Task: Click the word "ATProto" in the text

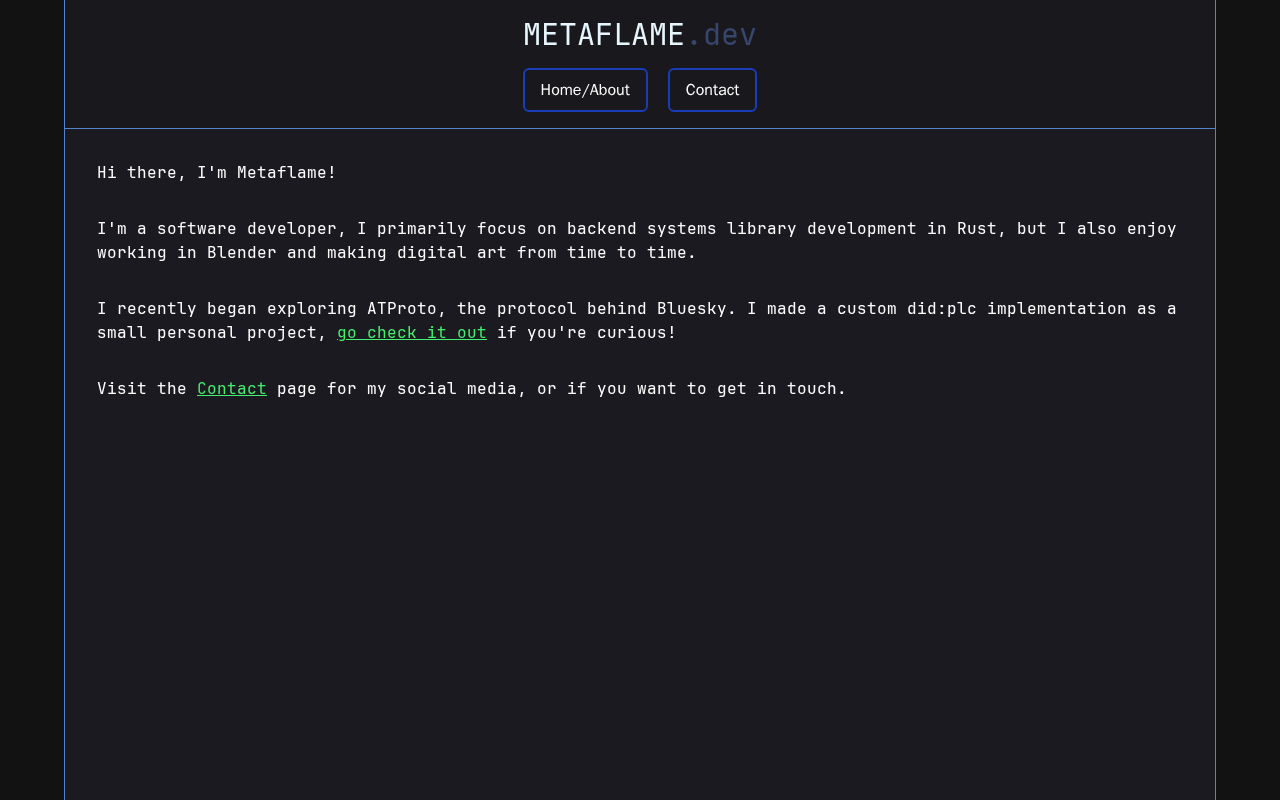Action: tap(402, 308)
